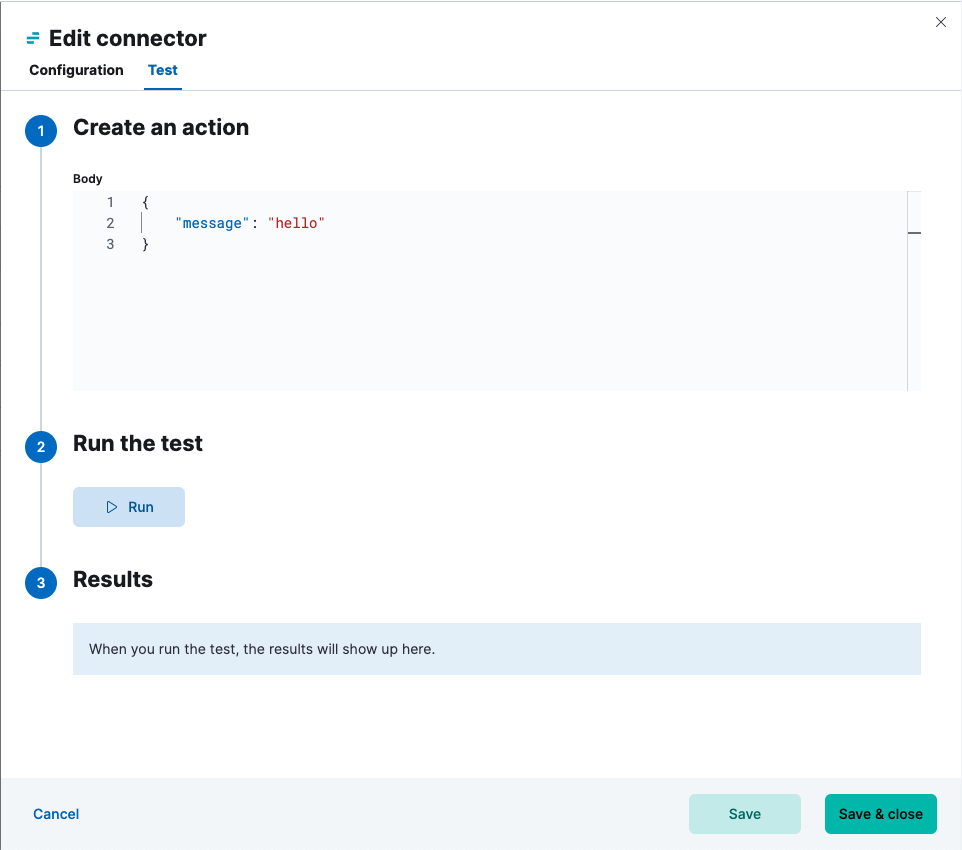Screen dimensions: 962x850
Task: Click the "message" key on line 2
Action: point(211,223)
